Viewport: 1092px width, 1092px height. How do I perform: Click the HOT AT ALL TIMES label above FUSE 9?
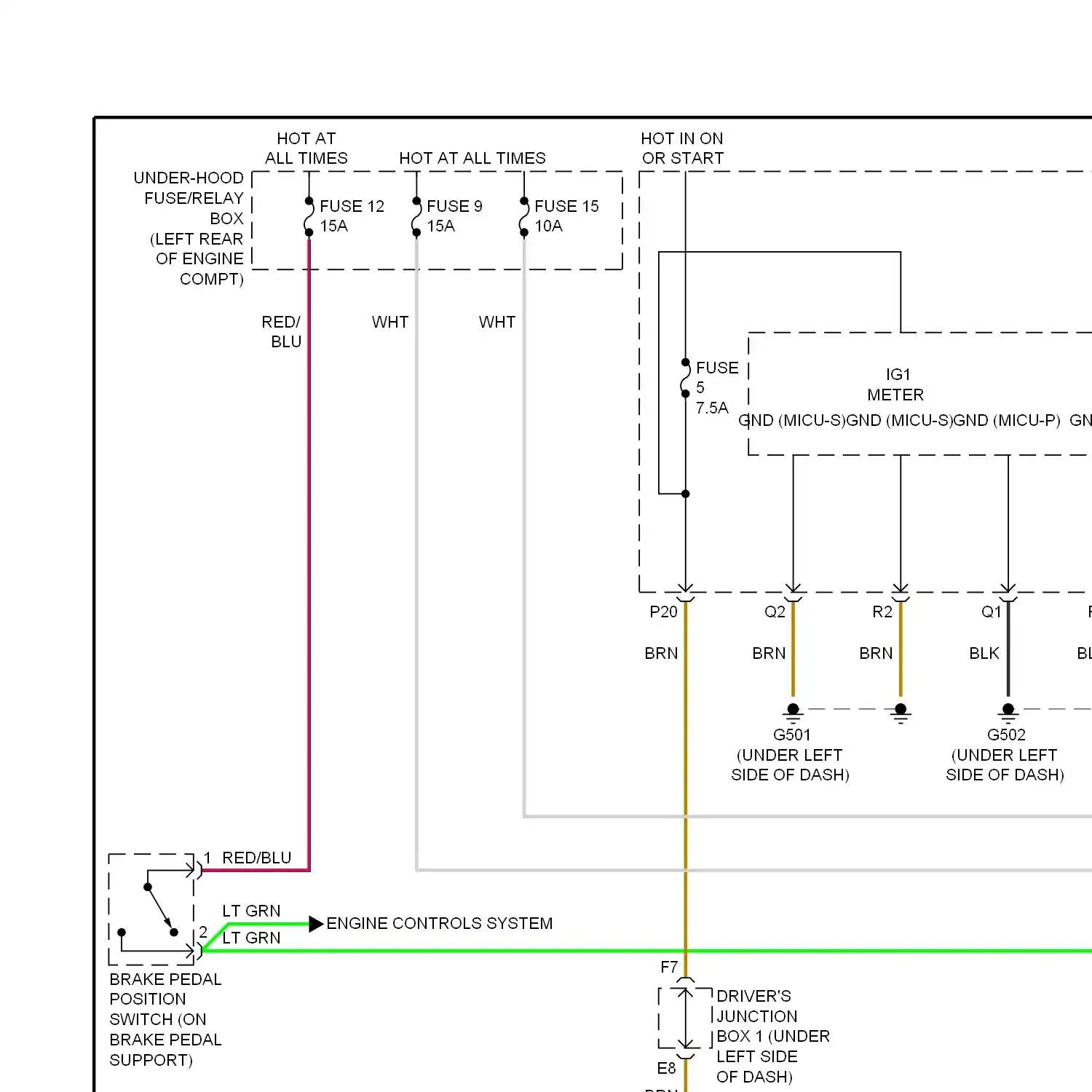click(x=472, y=158)
